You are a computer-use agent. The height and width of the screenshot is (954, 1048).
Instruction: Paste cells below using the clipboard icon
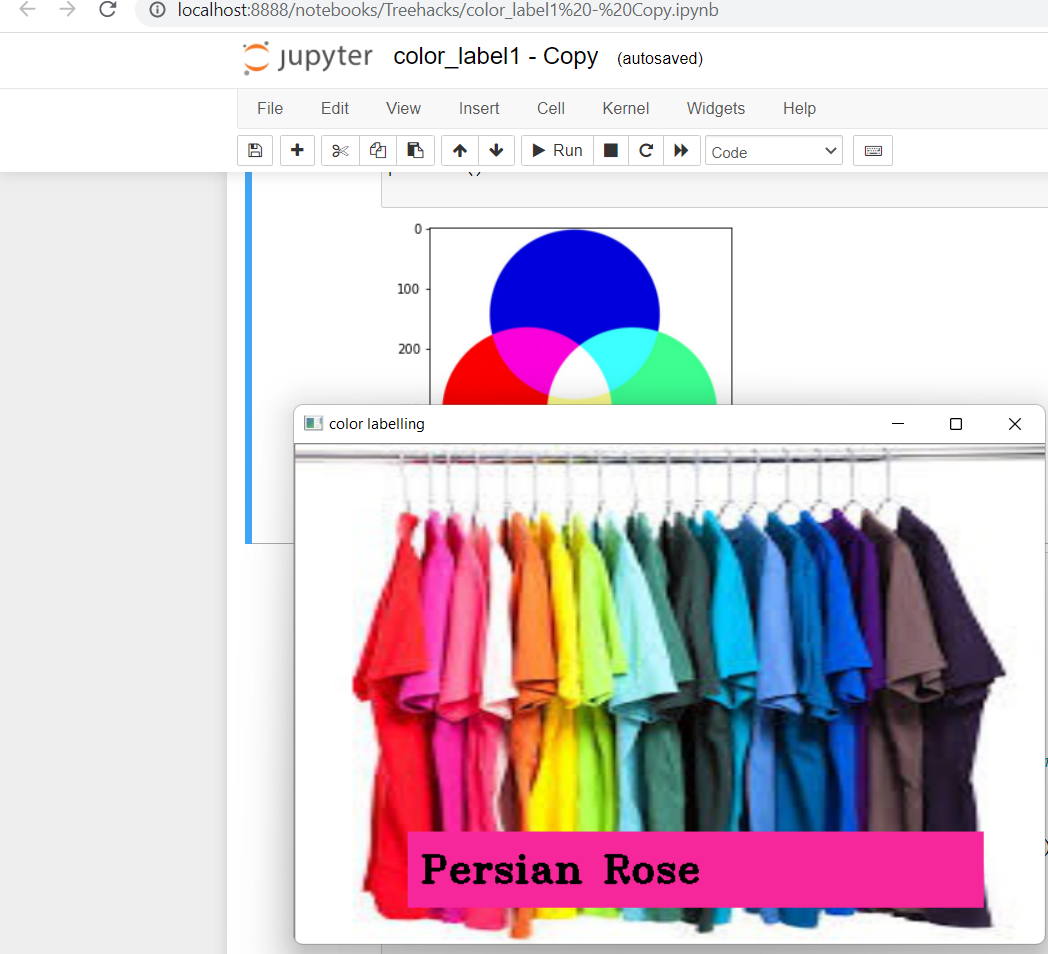416,150
